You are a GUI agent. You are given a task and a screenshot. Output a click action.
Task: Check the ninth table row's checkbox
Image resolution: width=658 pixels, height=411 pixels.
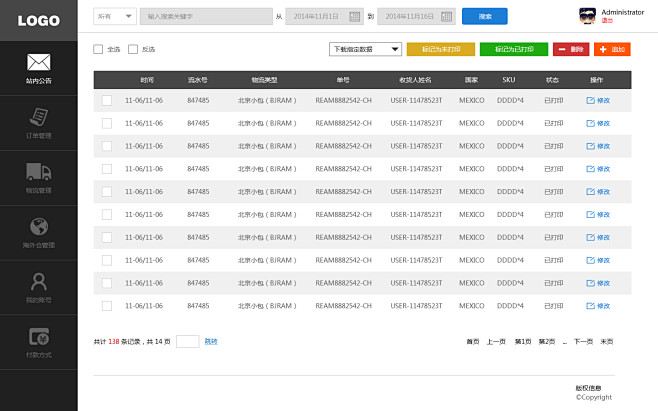[x=107, y=283]
